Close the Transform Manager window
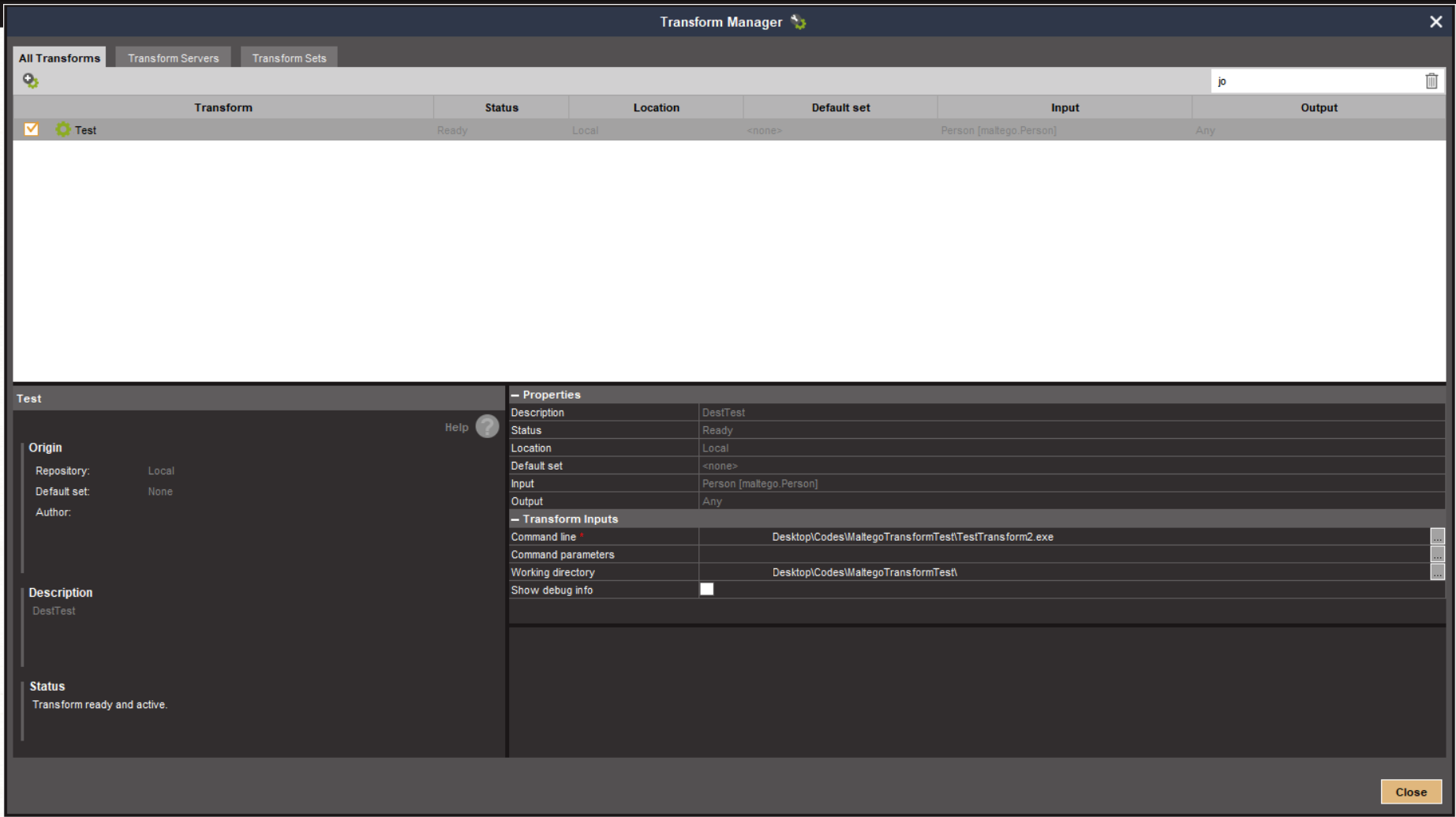Screen dimensions: 1456x817 [1435, 22]
